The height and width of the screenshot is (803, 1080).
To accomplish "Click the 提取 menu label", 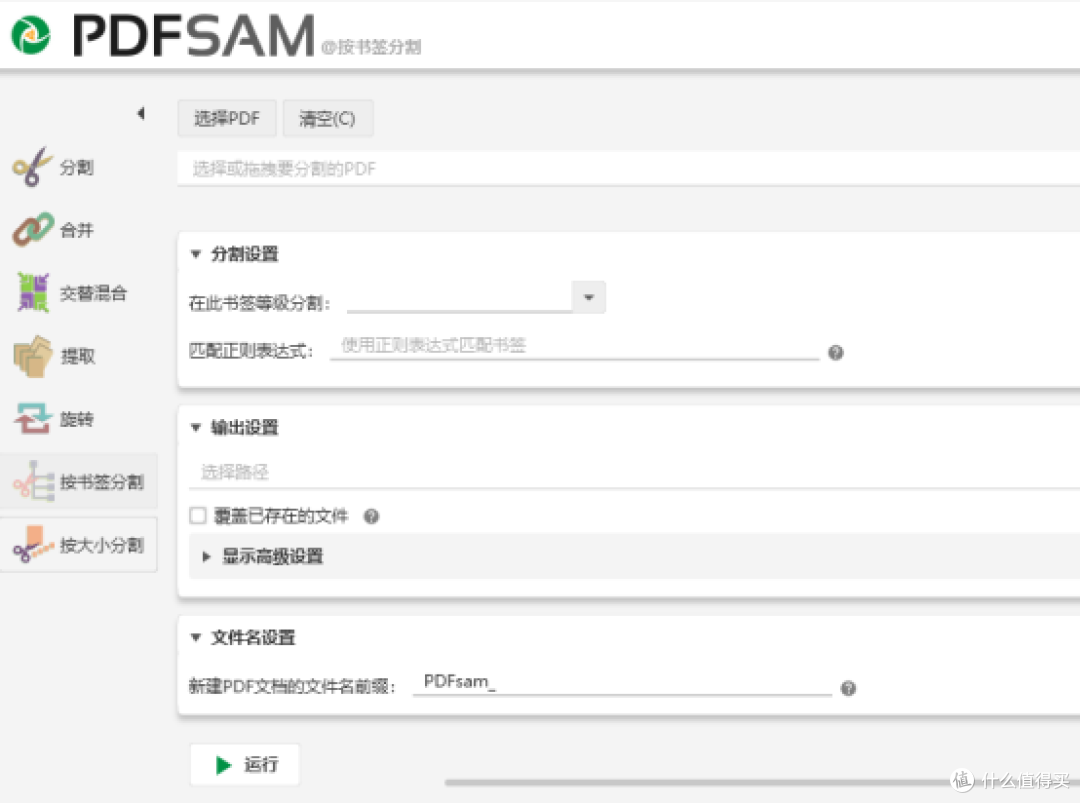I will pos(78,356).
